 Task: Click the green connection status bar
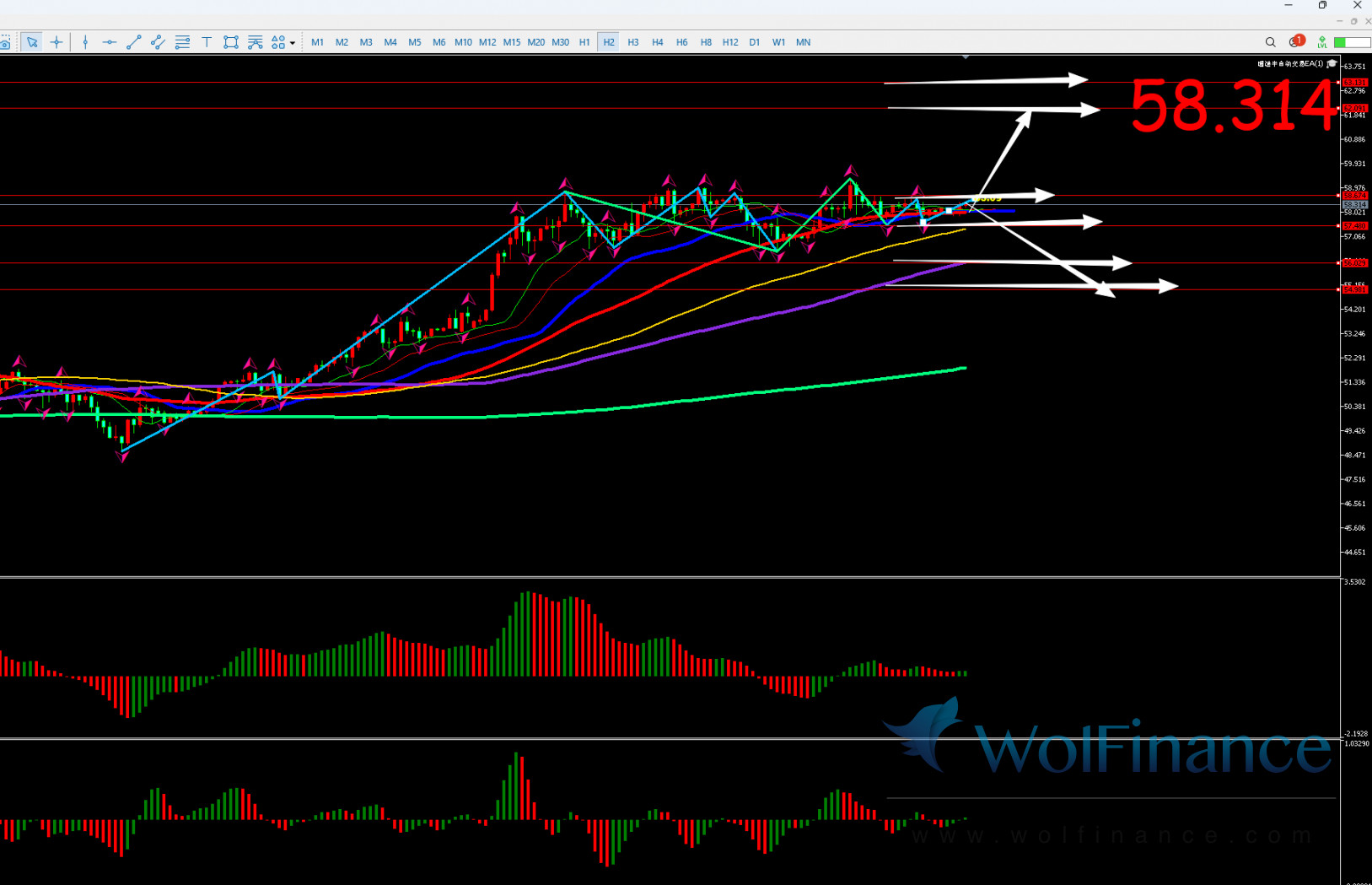[1352, 42]
